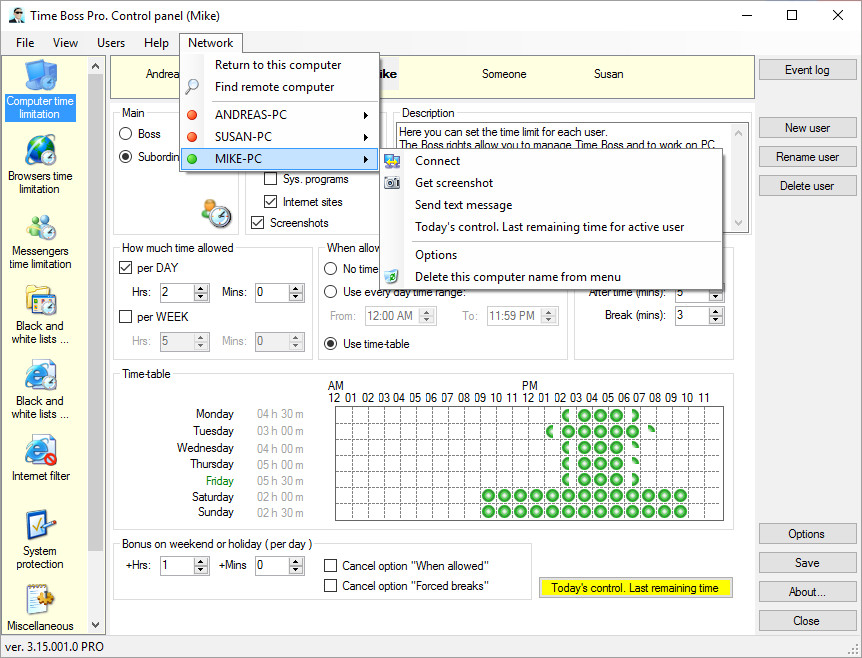Open the File menu
862x658 pixels.
point(25,43)
